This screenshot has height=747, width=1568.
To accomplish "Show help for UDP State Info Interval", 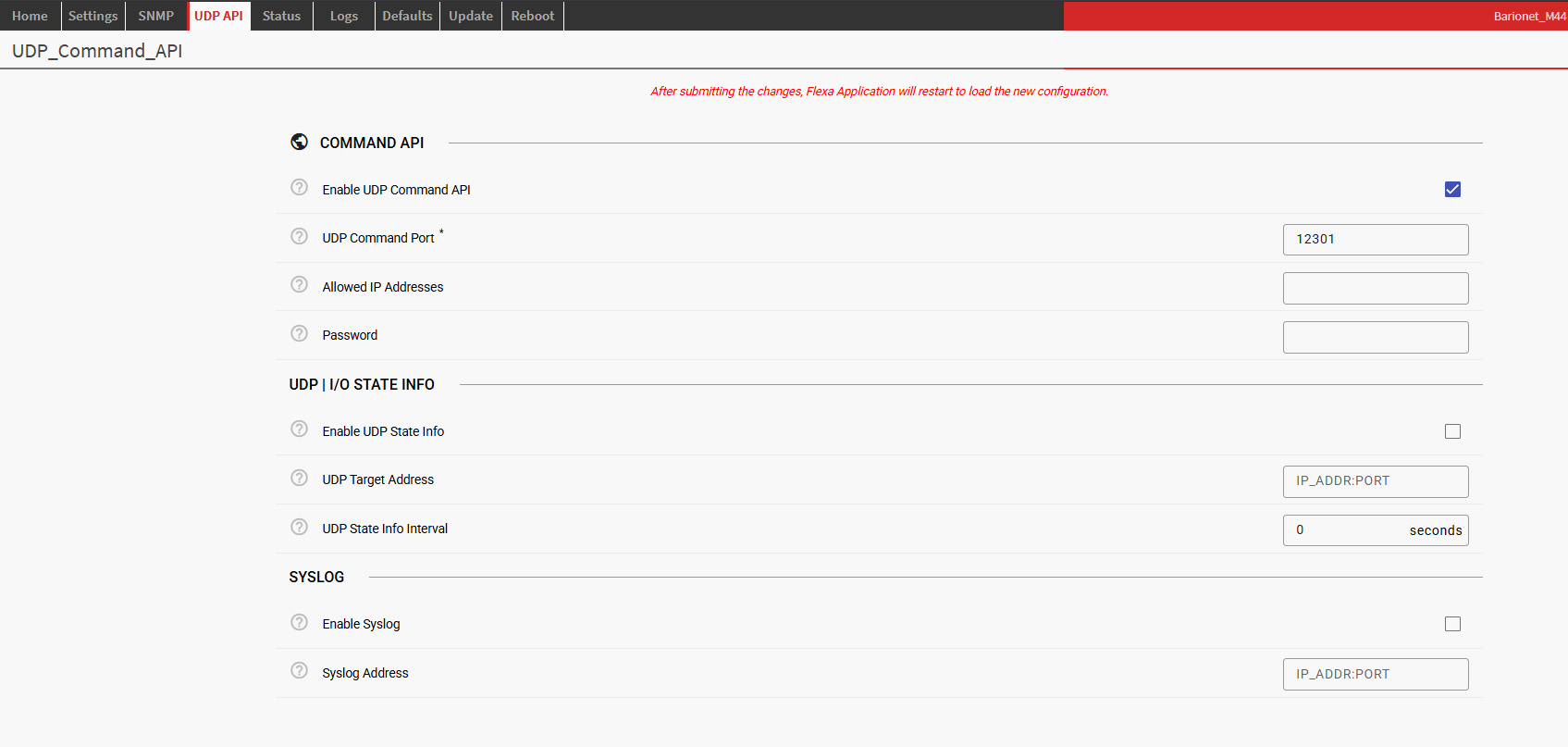I will point(299,527).
